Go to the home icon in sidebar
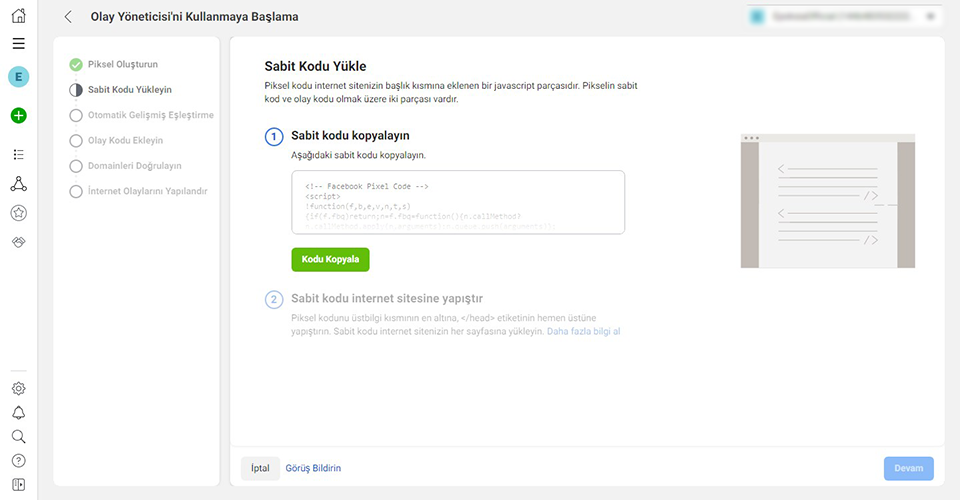 point(18,16)
